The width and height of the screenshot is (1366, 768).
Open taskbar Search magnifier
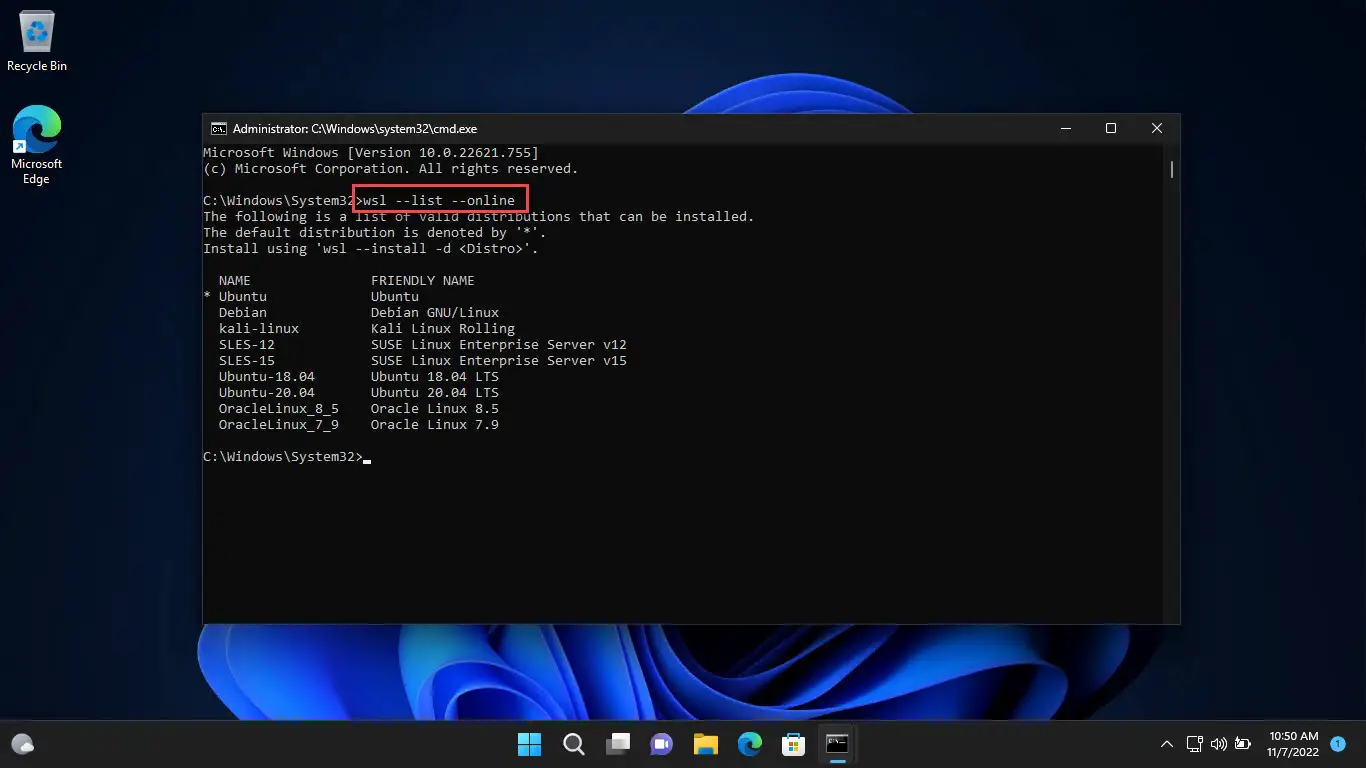[x=573, y=744]
